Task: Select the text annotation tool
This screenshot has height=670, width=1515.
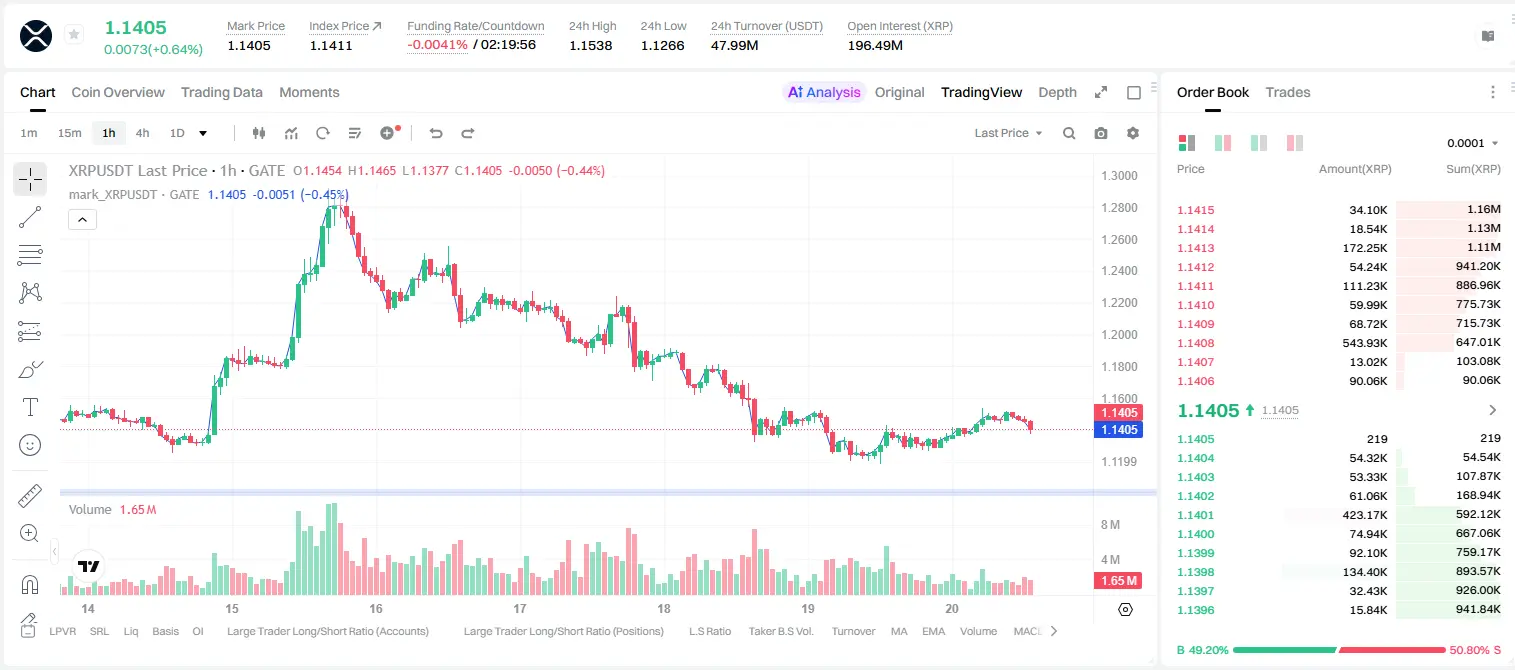Action: [30, 407]
